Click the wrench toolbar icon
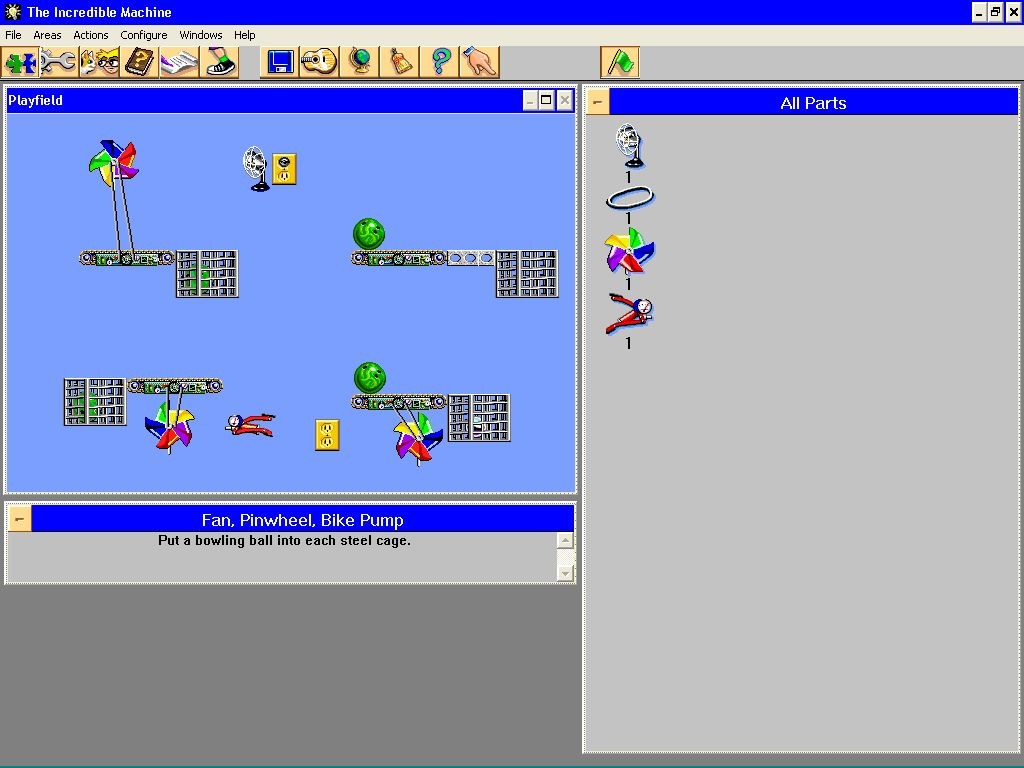 (x=59, y=63)
